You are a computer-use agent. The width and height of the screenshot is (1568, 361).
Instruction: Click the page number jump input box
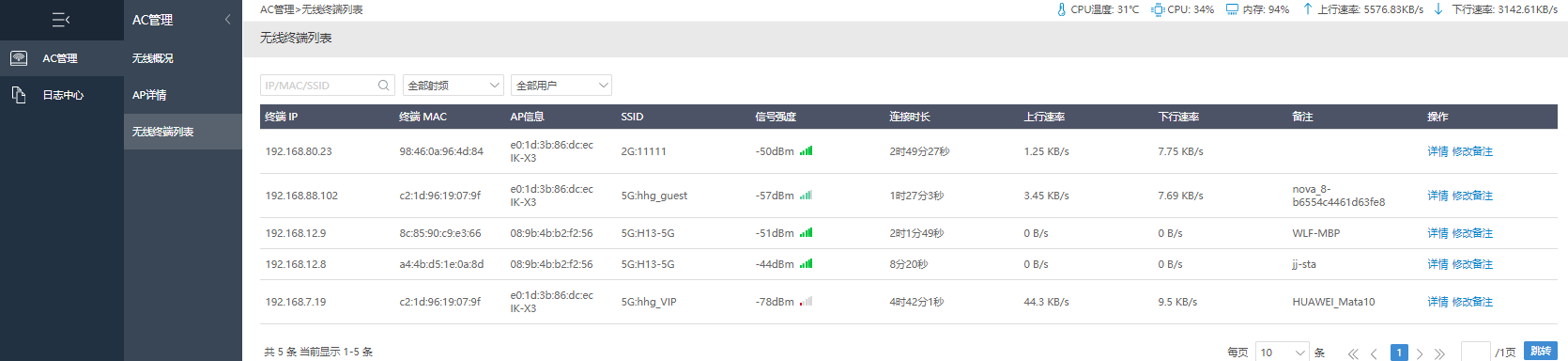[1476, 353]
